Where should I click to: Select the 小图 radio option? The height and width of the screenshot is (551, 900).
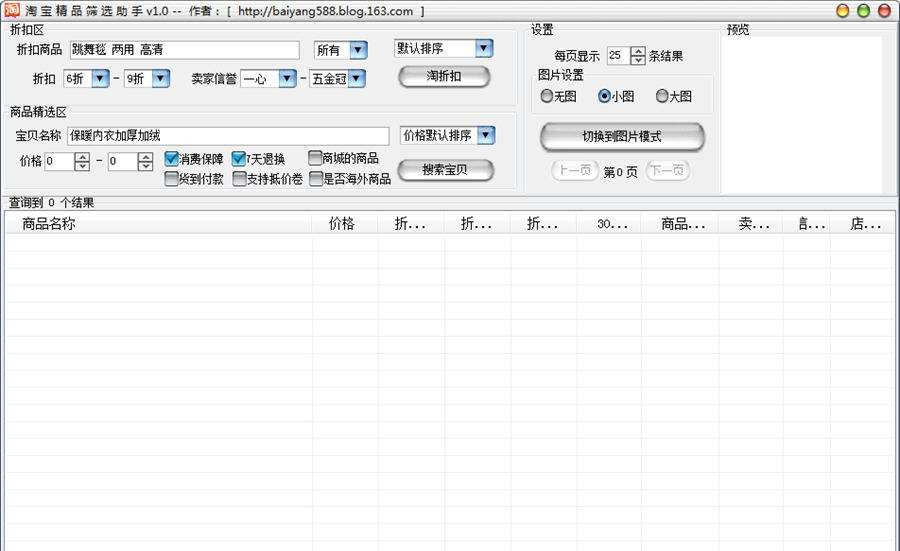[604, 96]
